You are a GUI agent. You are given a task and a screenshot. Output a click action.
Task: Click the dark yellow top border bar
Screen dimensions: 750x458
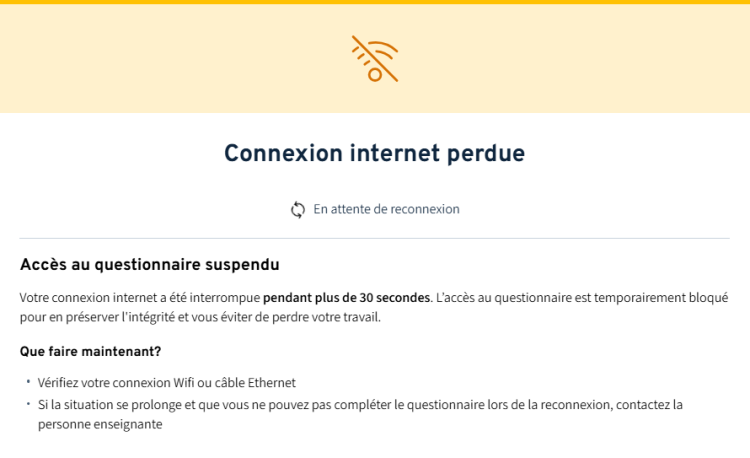[374, 2]
